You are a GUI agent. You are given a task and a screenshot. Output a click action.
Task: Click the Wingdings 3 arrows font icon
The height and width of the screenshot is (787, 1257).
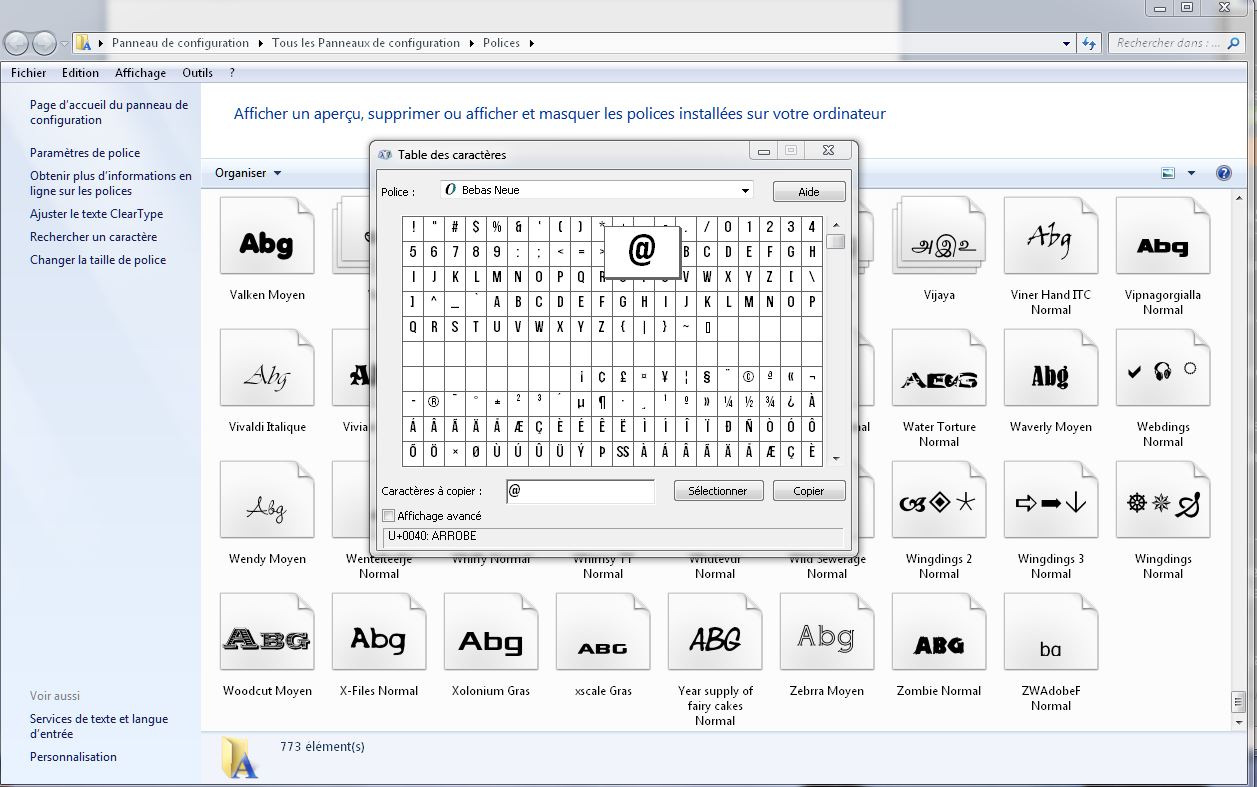(x=1050, y=503)
